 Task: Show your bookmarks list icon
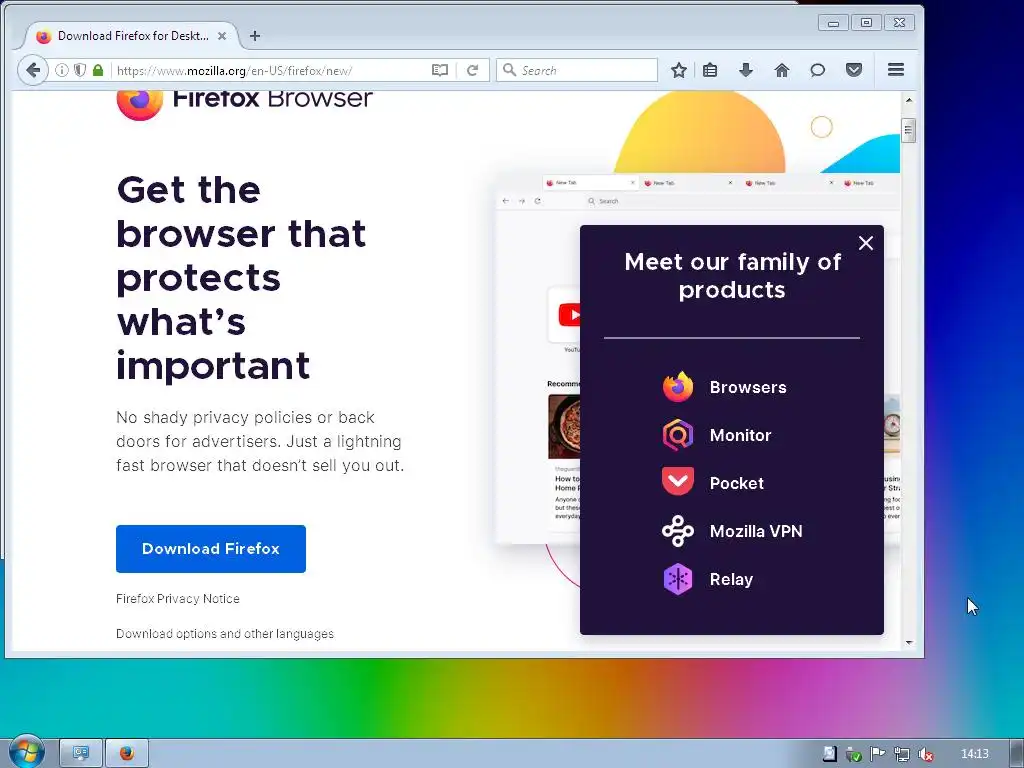point(710,70)
